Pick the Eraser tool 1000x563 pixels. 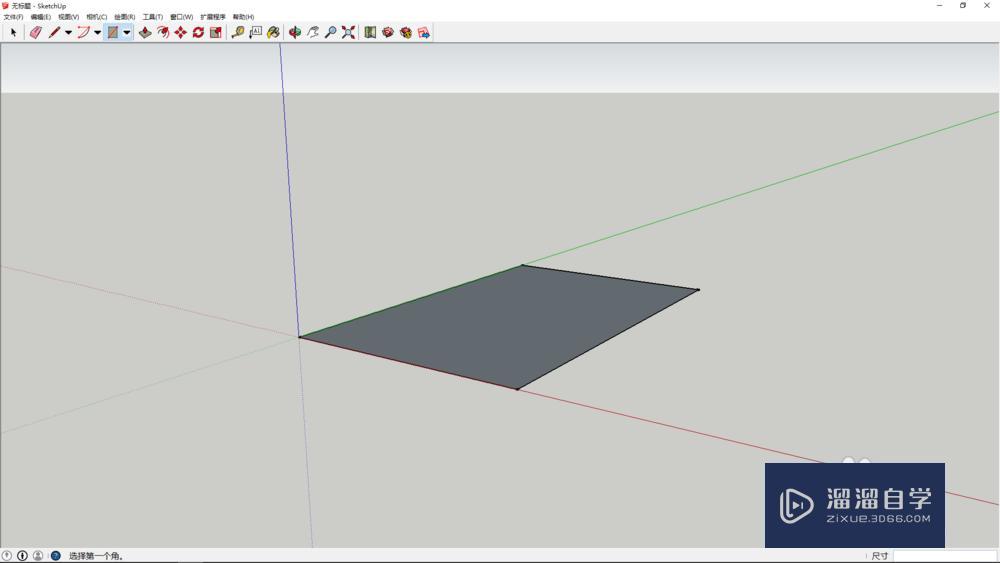click(x=36, y=32)
